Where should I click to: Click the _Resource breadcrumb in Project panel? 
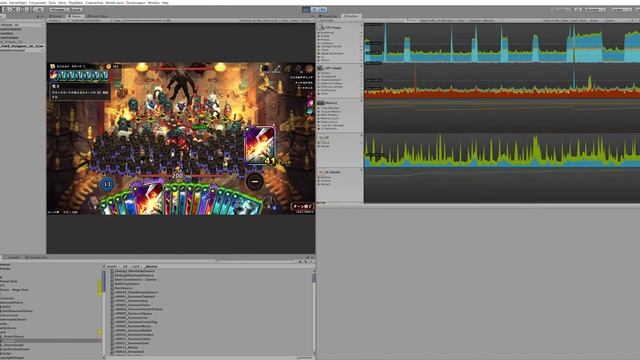151,267
